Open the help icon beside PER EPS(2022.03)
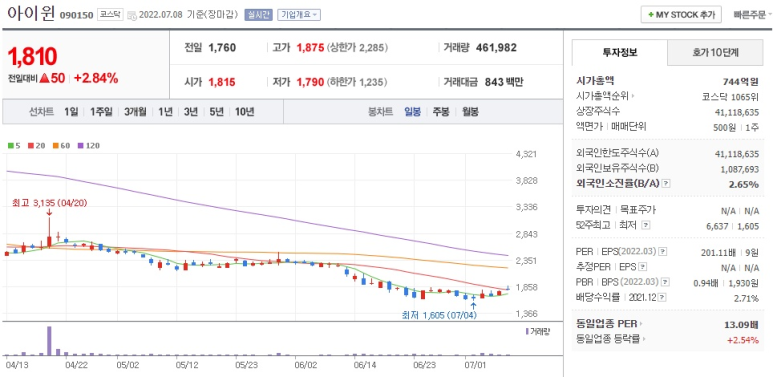 pos(663,252)
